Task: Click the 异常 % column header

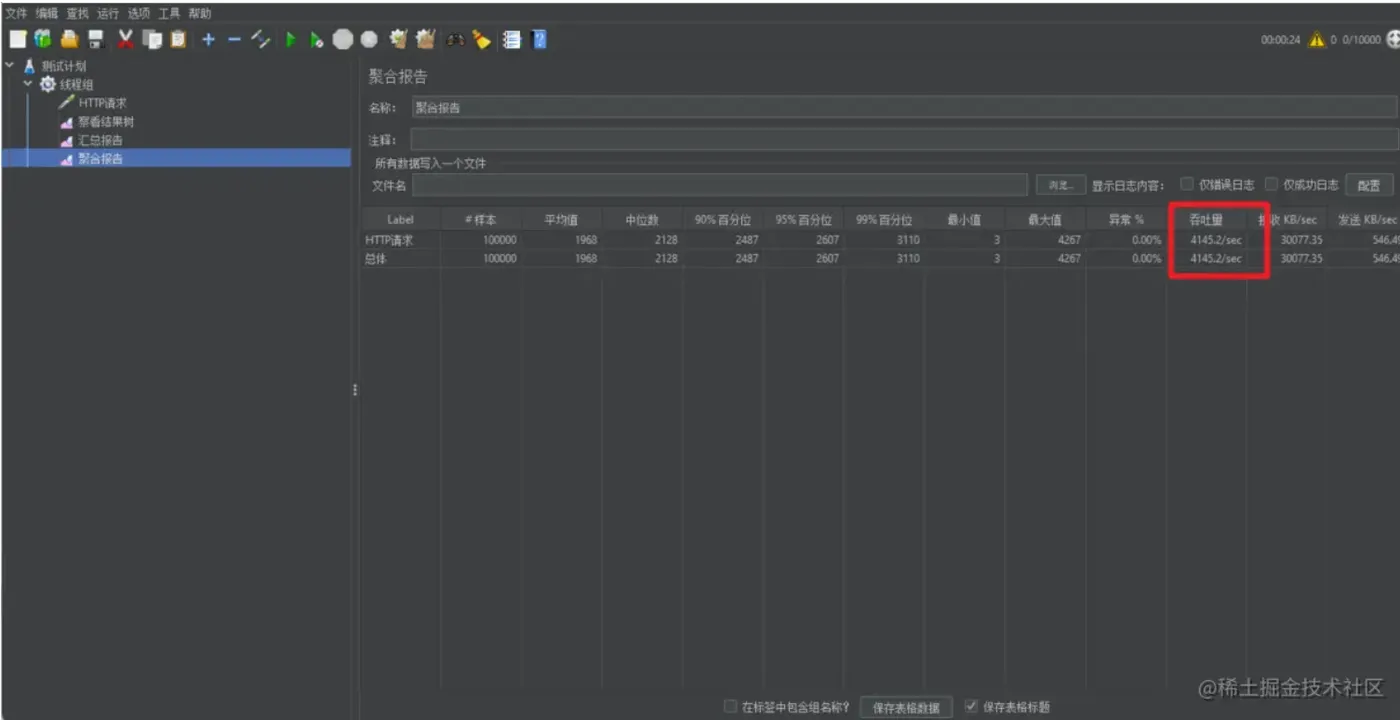Action: click(1126, 219)
